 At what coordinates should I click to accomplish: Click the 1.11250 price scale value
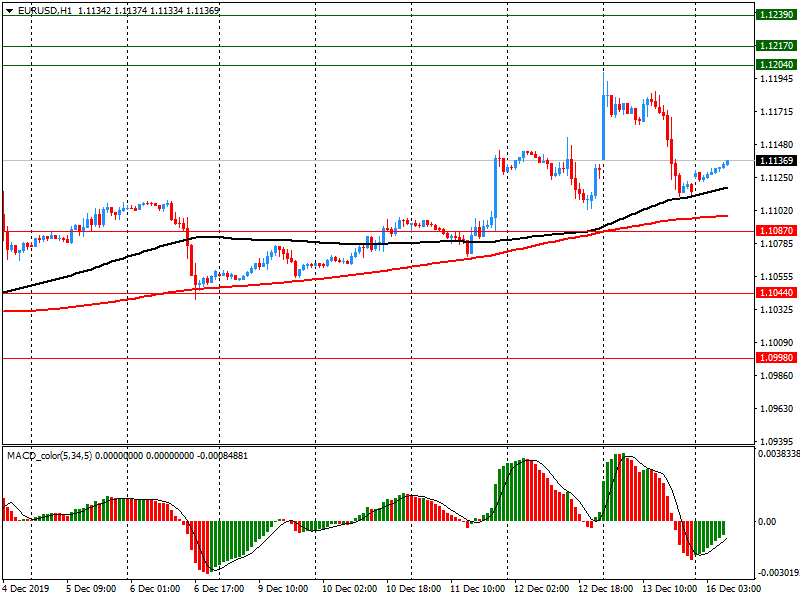pos(777,178)
